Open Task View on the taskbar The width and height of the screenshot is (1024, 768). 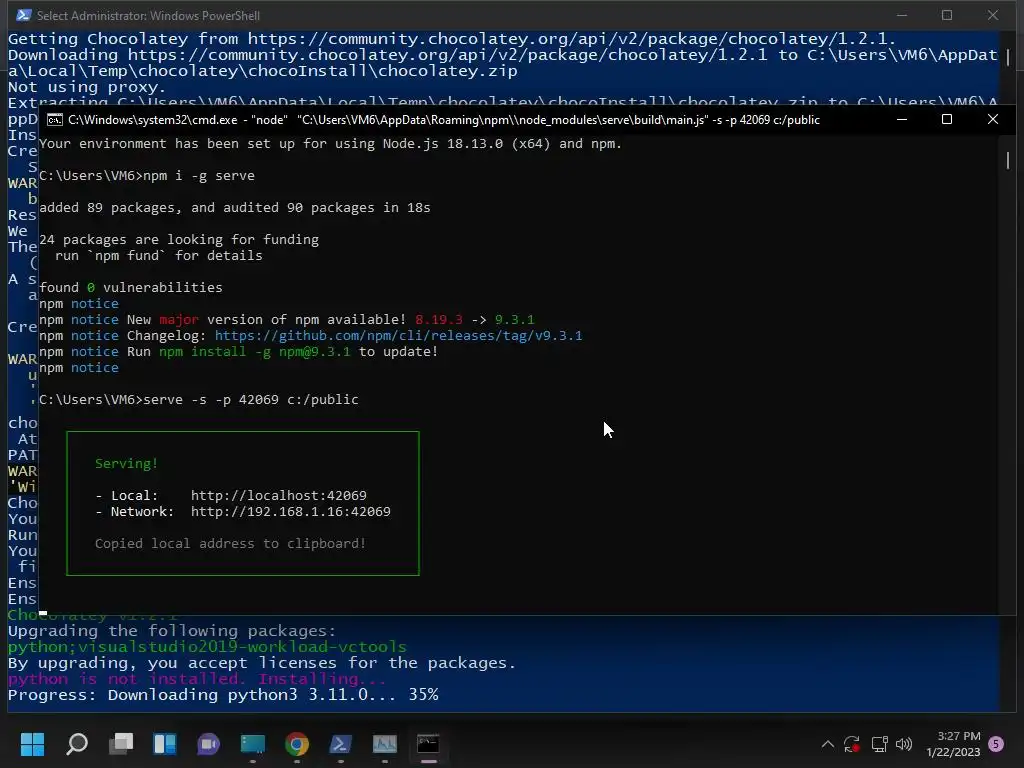pyautogui.click(x=121, y=744)
